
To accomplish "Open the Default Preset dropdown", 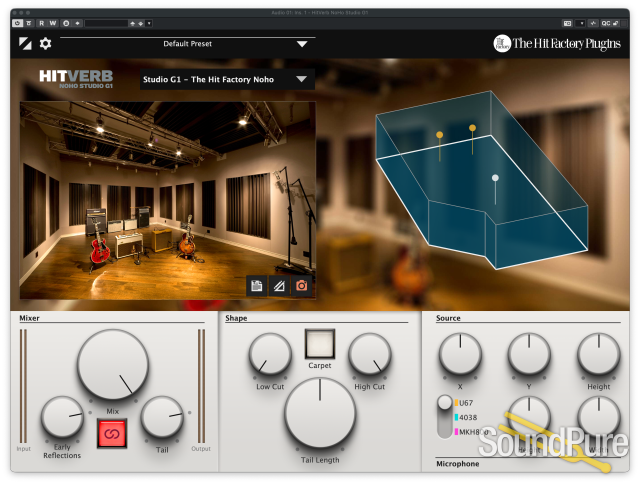I will pos(302,44).
